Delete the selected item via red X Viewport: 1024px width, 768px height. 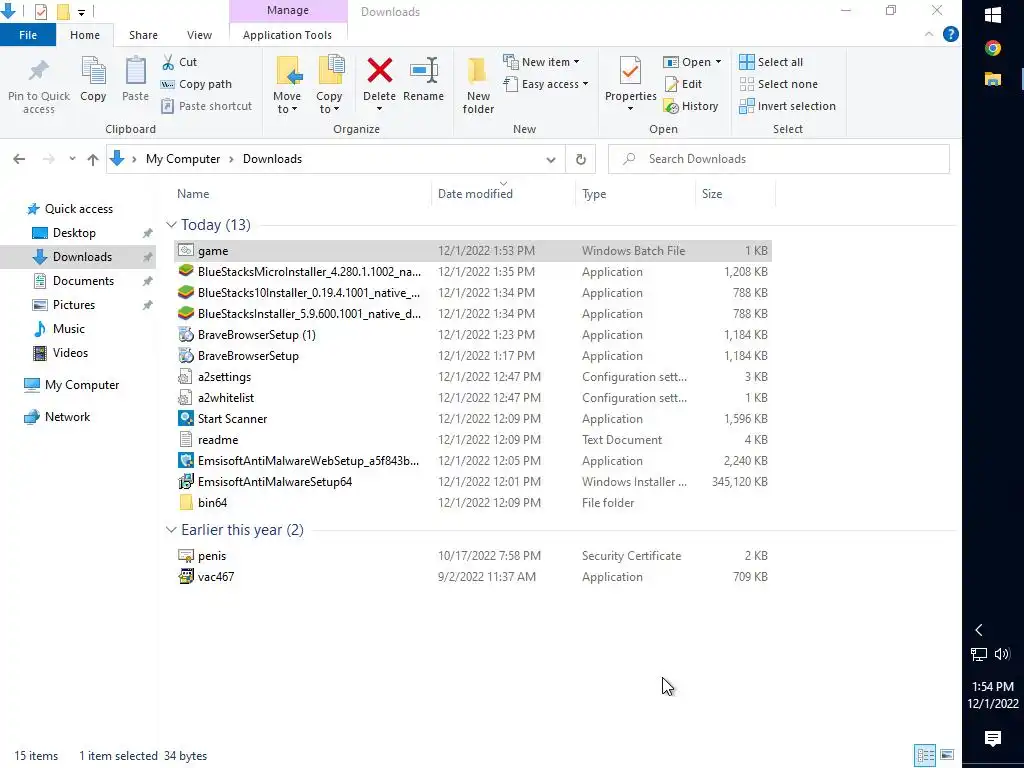point(379,71)
